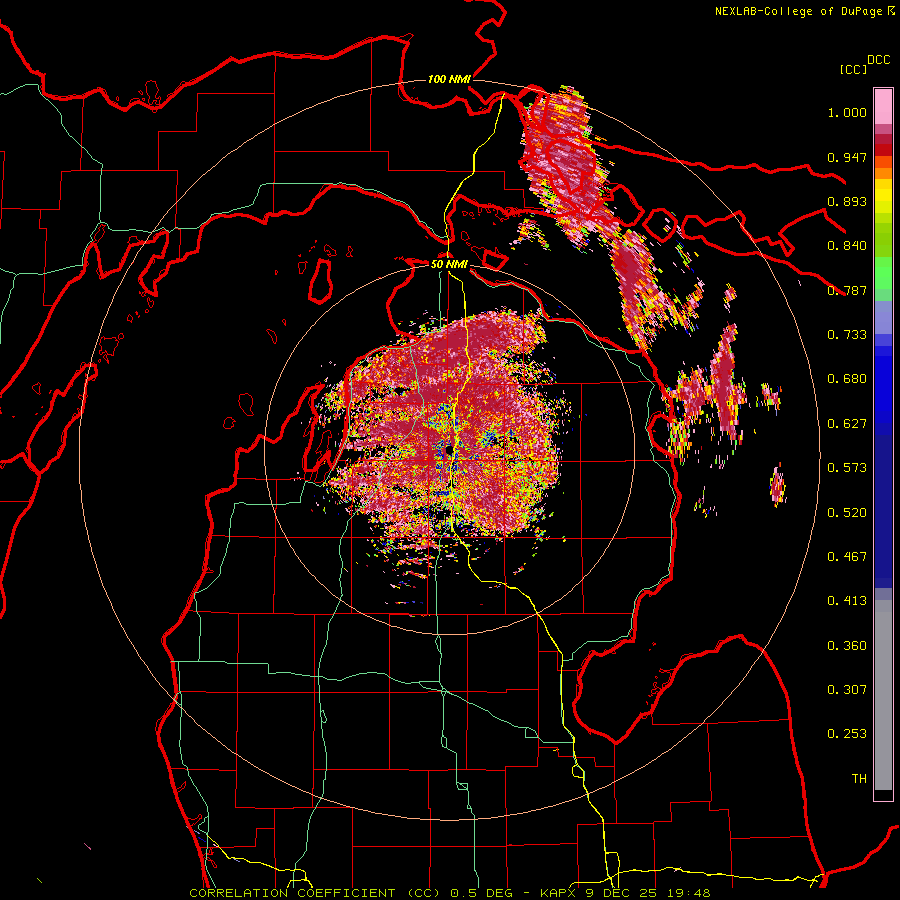Screen dimensions: 900x900
Task: Click the 50 NMI range ring label
Action: 449,264
